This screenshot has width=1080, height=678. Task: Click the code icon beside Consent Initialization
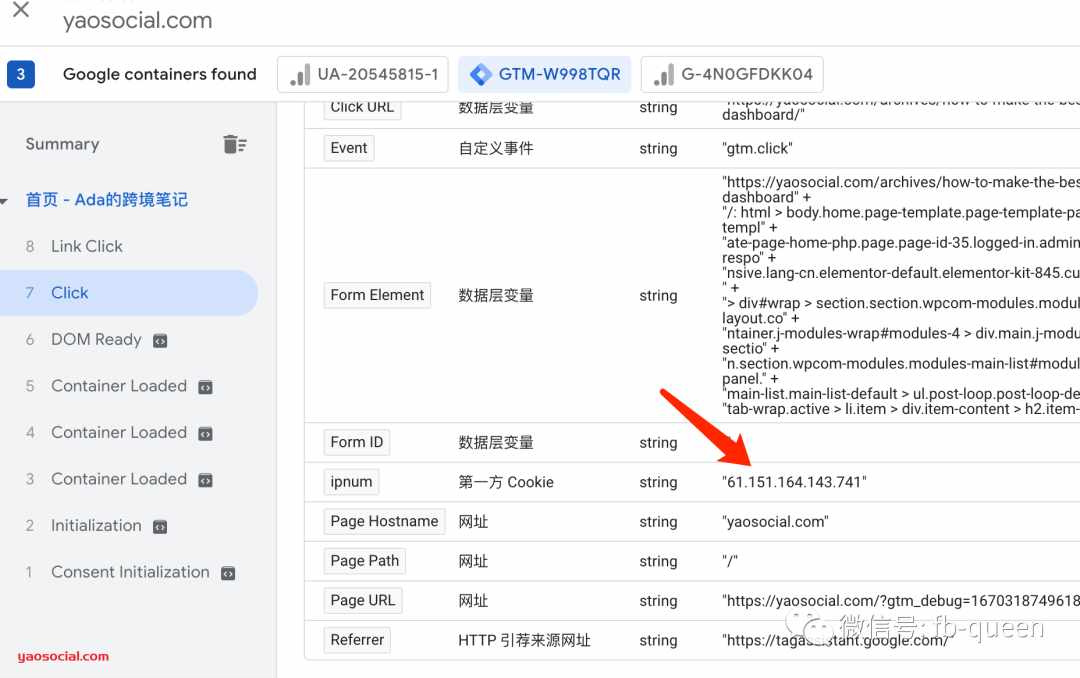coord(228,573)
